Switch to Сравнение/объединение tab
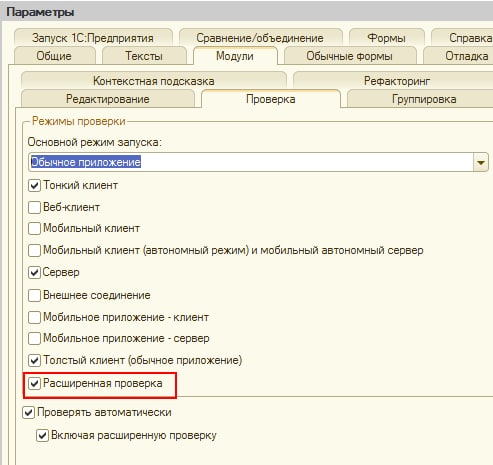The height and width of the screenshot is (465, 493). pos(260,38)
